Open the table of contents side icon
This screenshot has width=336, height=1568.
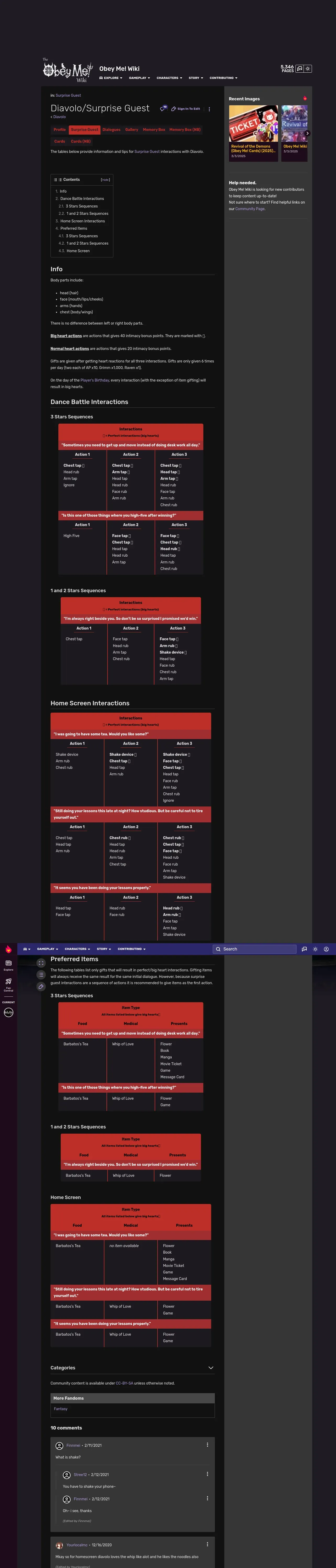click(x=41, y=975)
